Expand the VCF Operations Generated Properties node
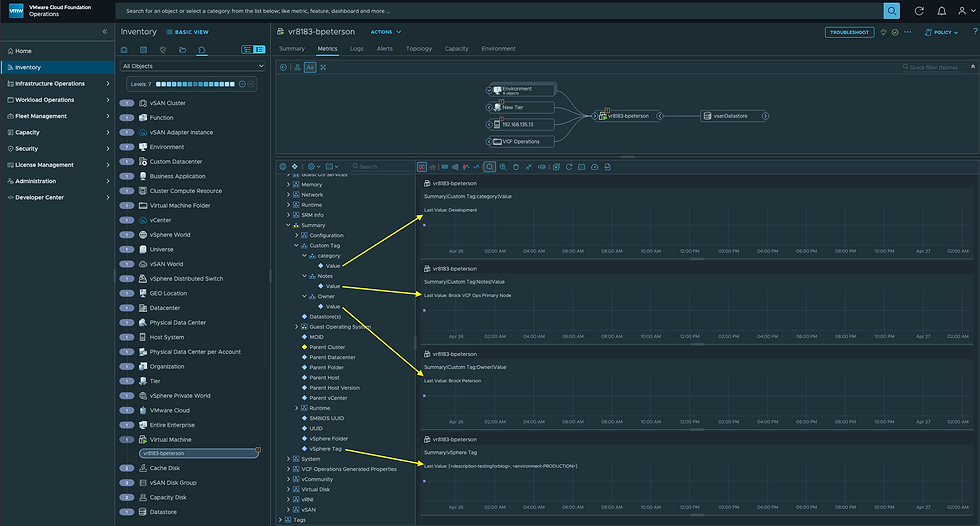980x526 pixels. pyautogui.click(x=289, y=469)
